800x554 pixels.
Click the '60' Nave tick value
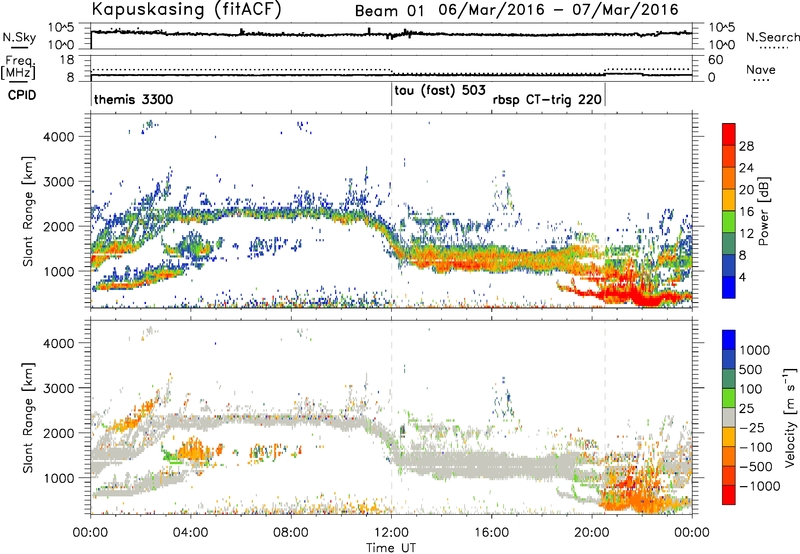coord(716,60)
